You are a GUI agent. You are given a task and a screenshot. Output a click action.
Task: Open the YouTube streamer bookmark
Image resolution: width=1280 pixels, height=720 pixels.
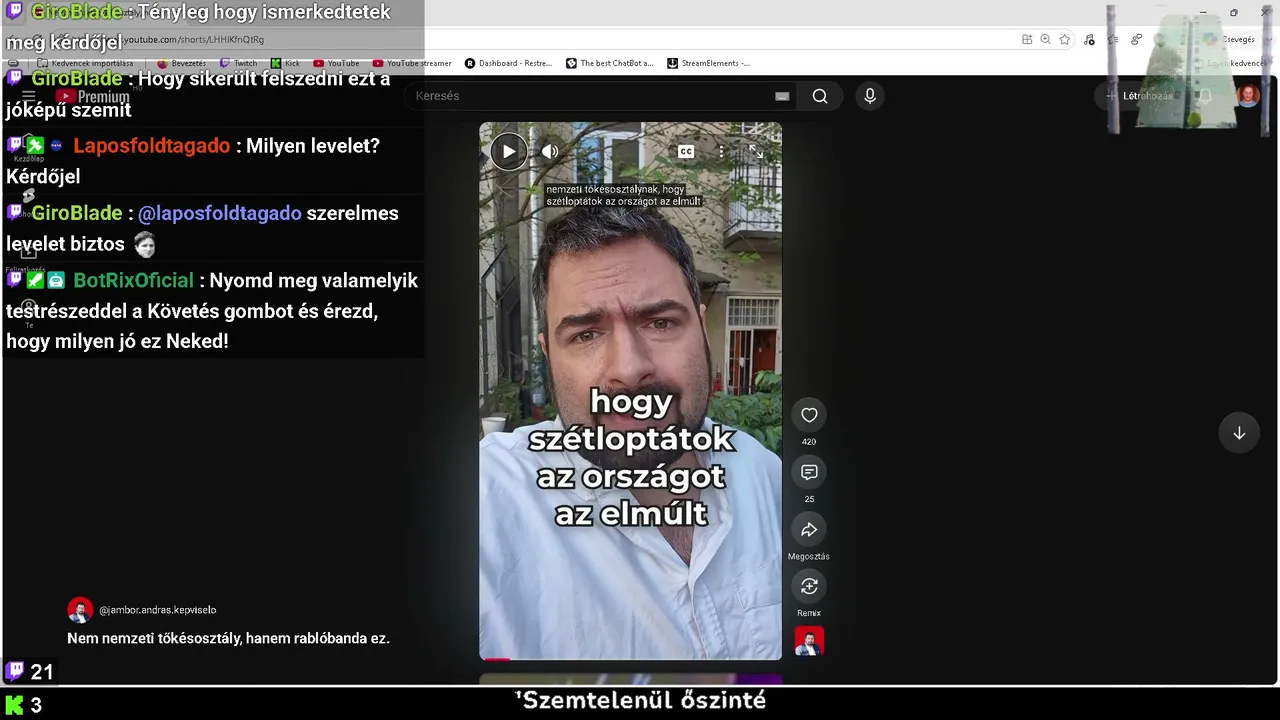click(x=412, y=63)
